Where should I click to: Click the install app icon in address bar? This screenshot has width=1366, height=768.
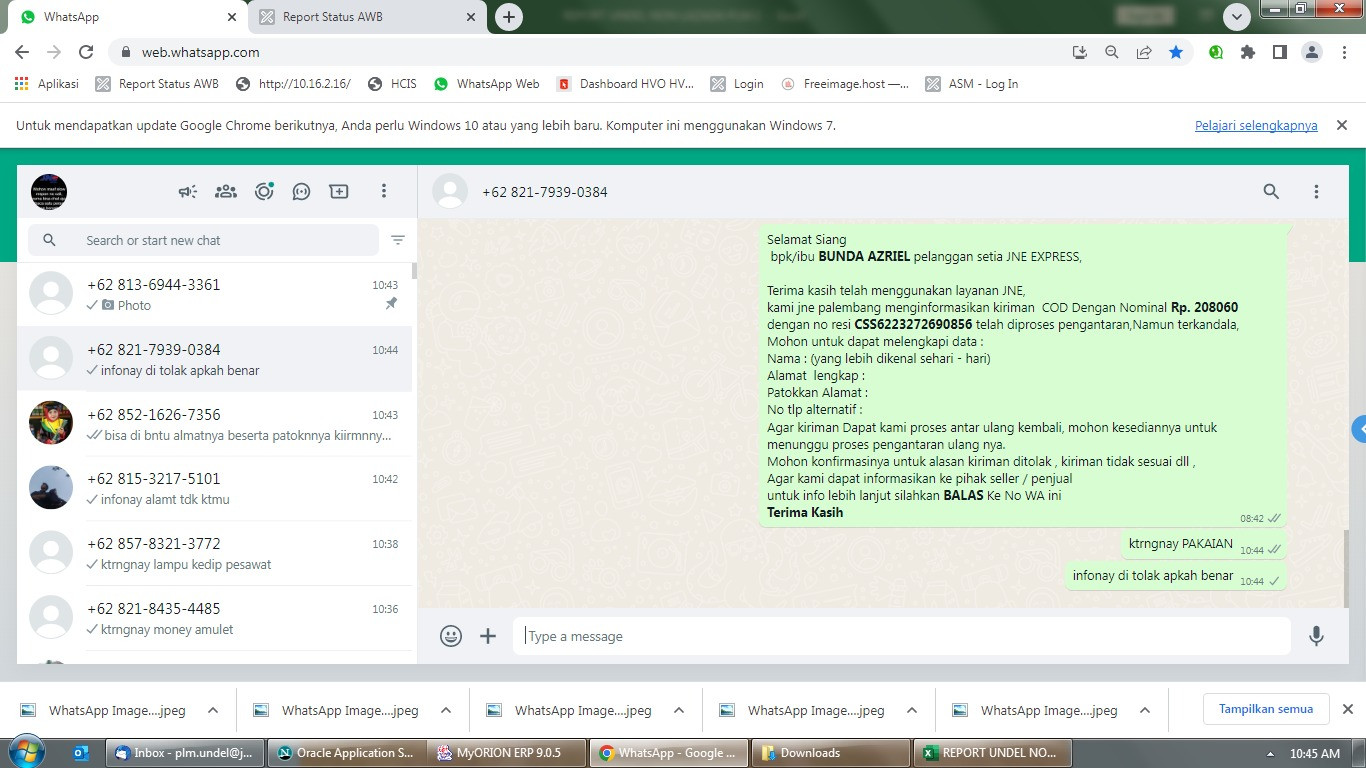1080,52
